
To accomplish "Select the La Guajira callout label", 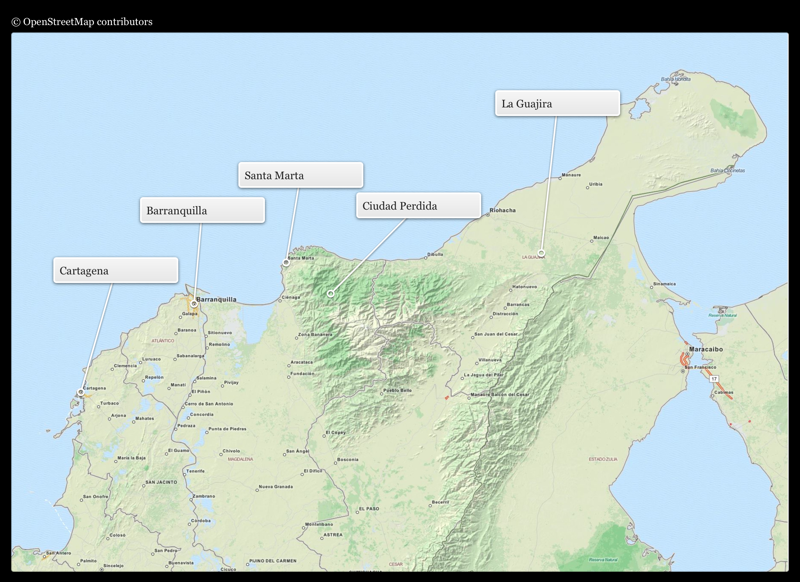I will click(x=557, y=104).
